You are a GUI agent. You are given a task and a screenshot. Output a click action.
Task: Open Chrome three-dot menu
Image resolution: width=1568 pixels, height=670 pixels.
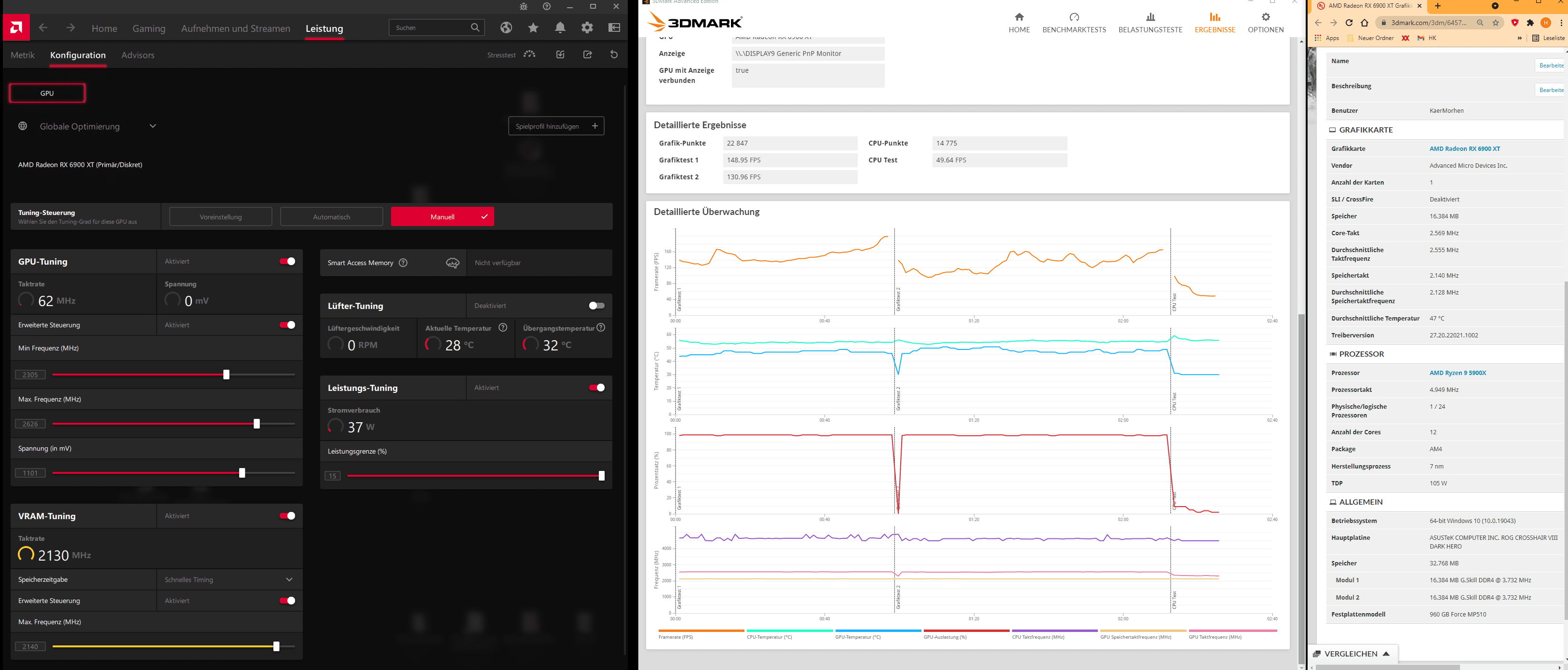click(x=1561, y=23)
